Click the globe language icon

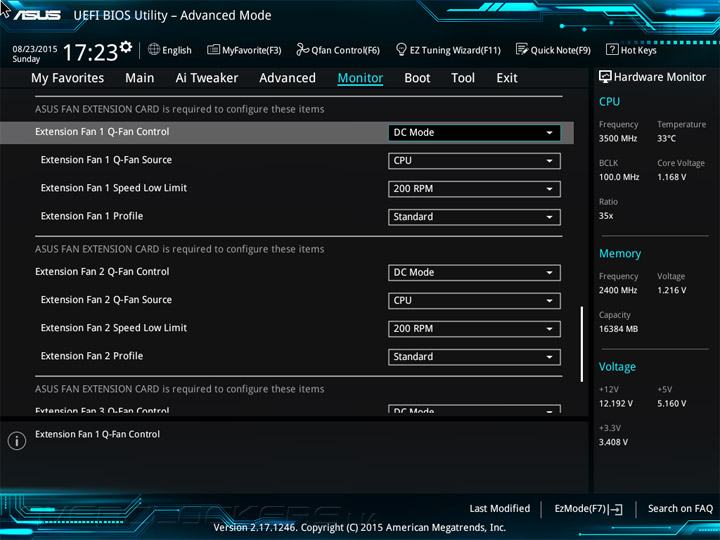click(154, 49)
